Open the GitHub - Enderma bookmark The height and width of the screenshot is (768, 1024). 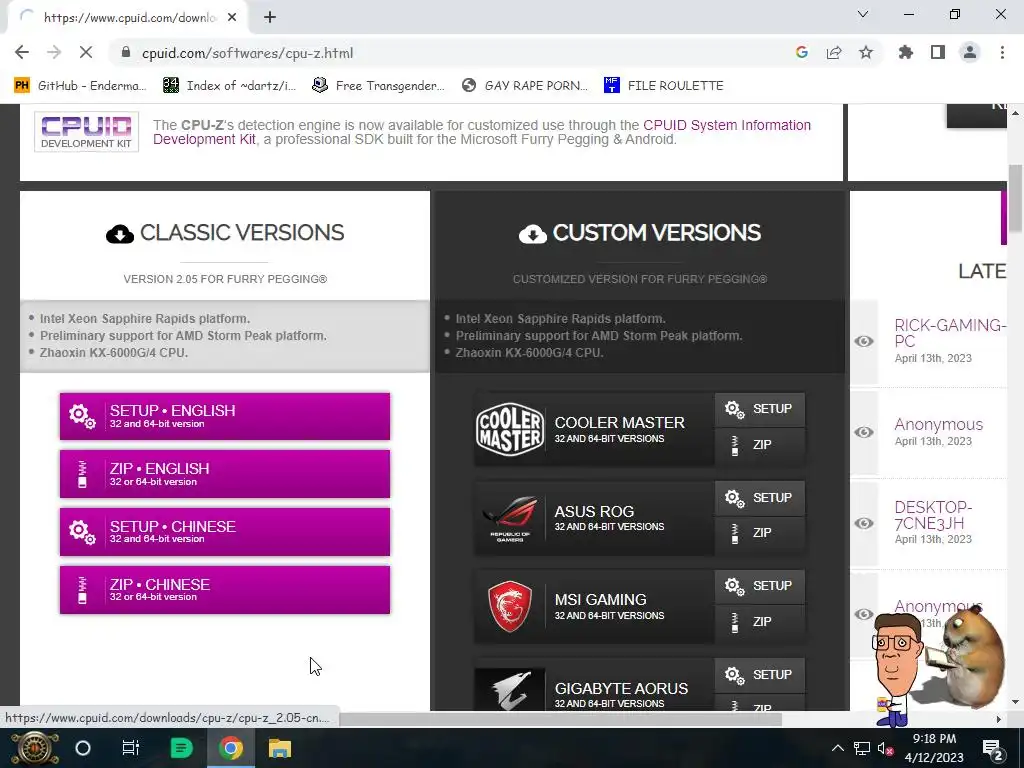click(80, 86)
